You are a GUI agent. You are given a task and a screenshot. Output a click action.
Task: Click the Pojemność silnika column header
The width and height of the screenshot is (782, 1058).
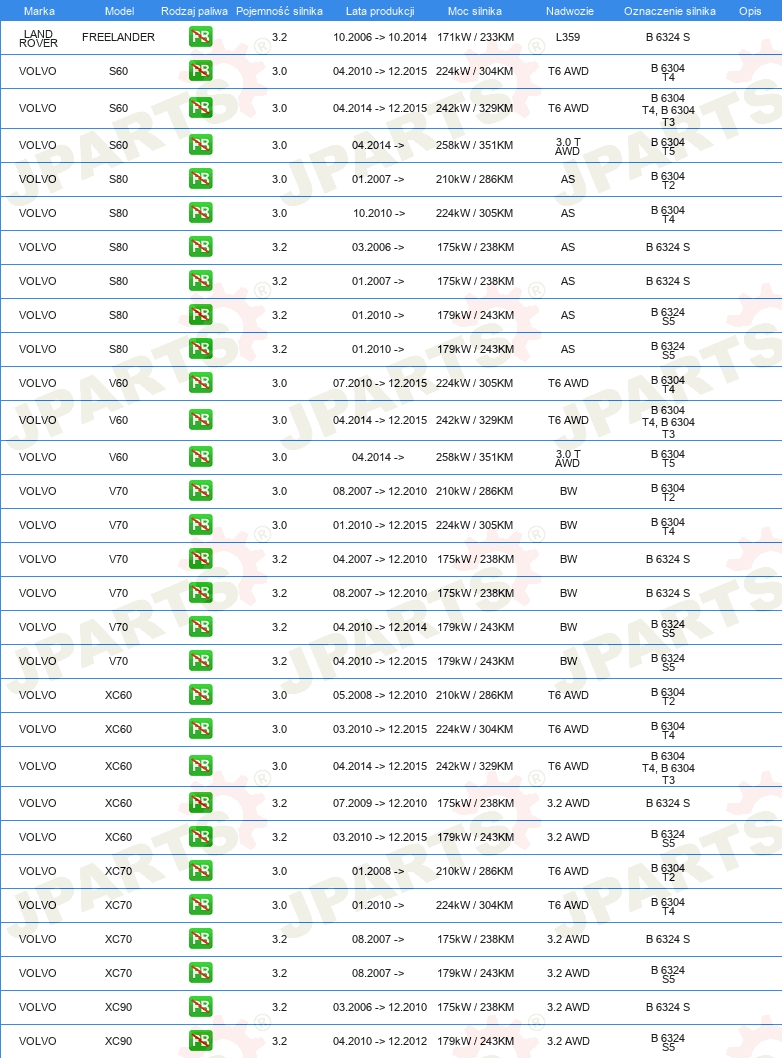pos(279,11)
